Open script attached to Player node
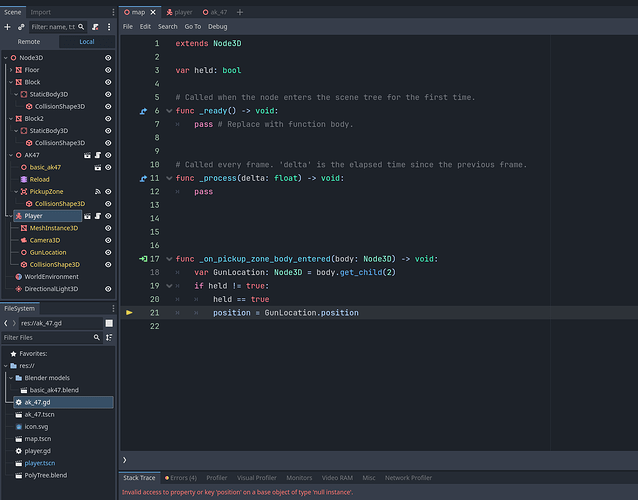 (98, 216)
